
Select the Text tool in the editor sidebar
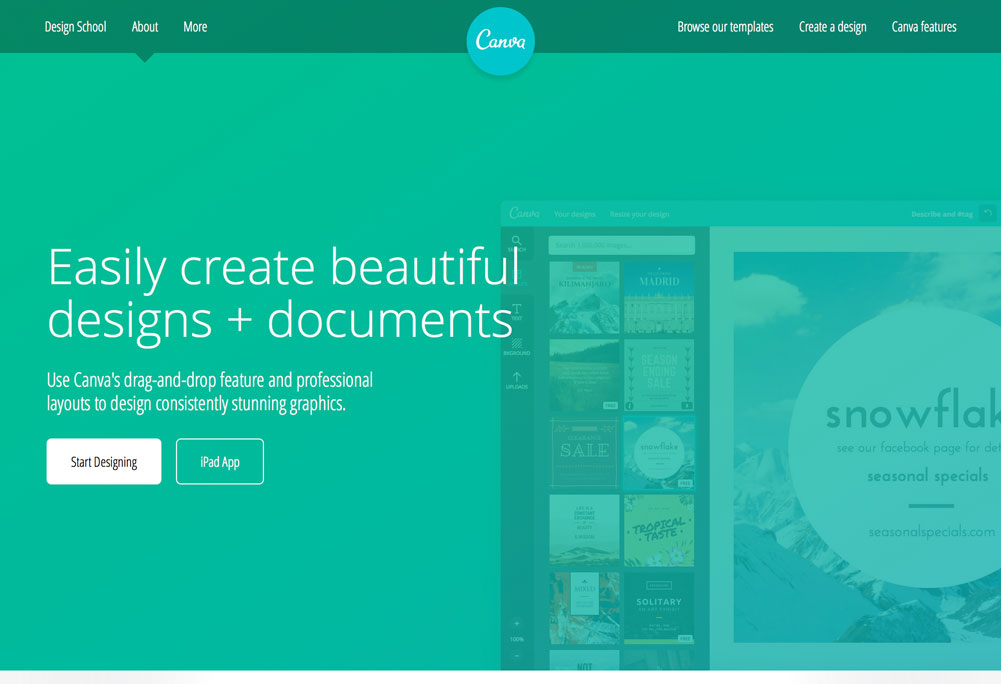point(516,312)
